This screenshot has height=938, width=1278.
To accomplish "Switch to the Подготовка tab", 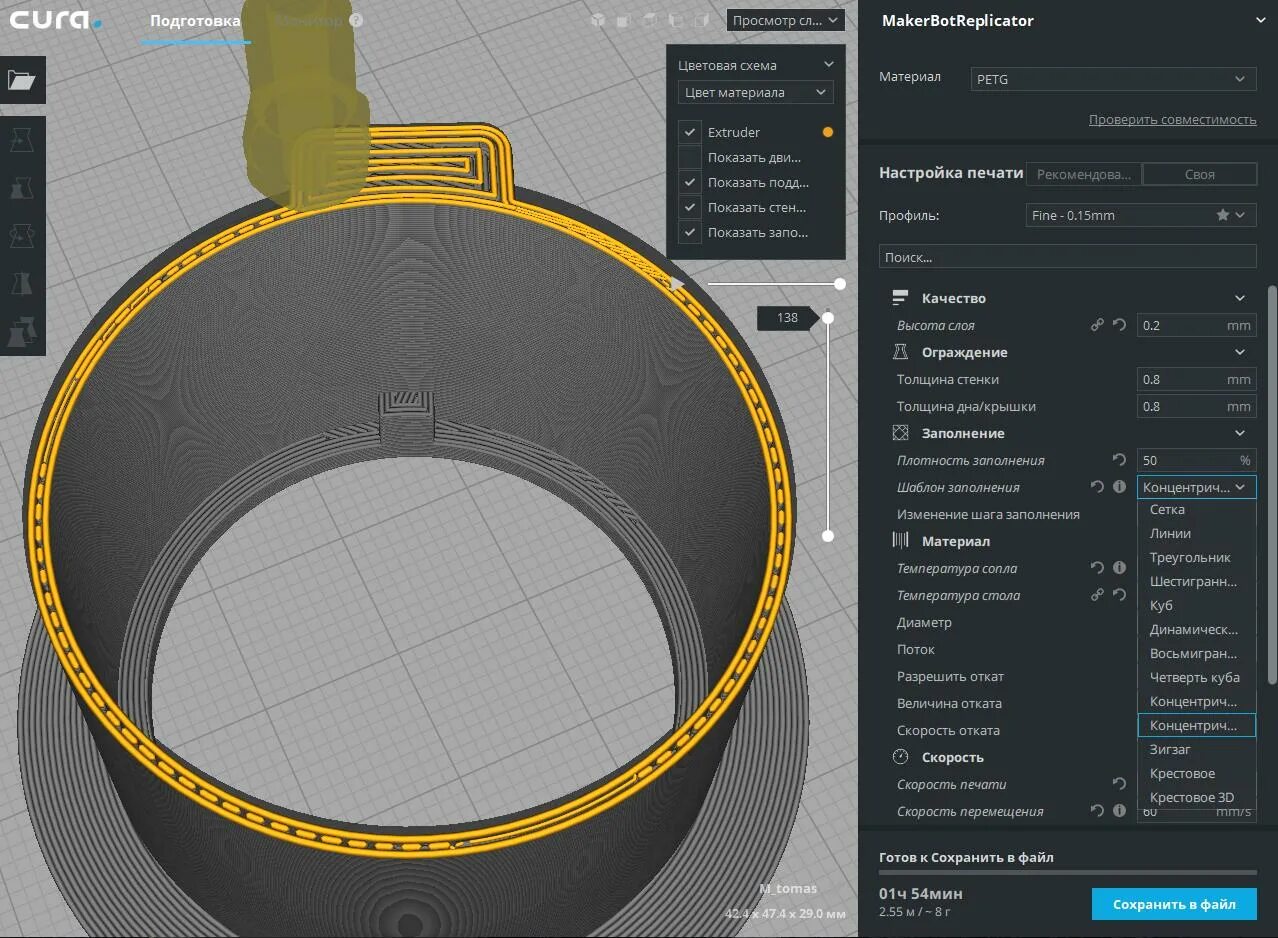I will tap(195, 20).
